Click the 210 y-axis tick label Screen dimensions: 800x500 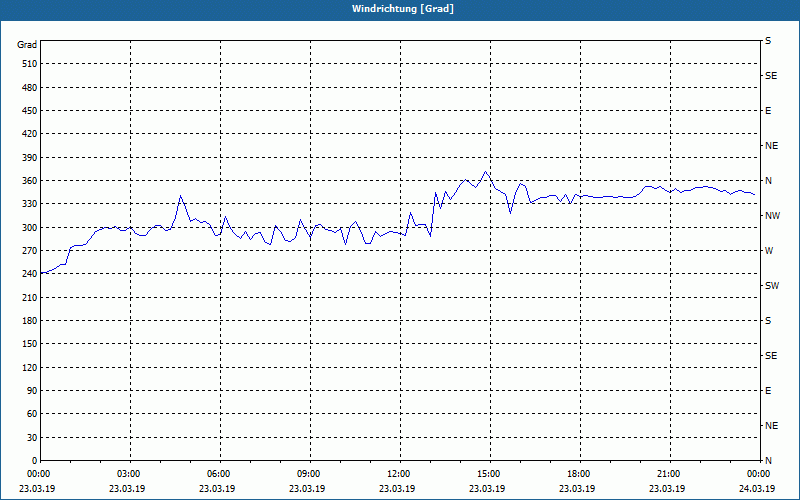pyautogui.click(x=30, y=297)
